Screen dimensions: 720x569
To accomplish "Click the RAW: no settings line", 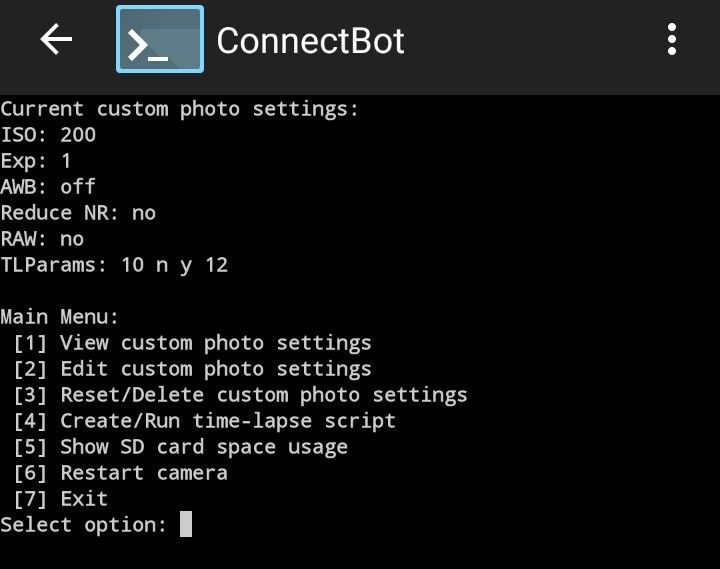I will tap(43, 239).
